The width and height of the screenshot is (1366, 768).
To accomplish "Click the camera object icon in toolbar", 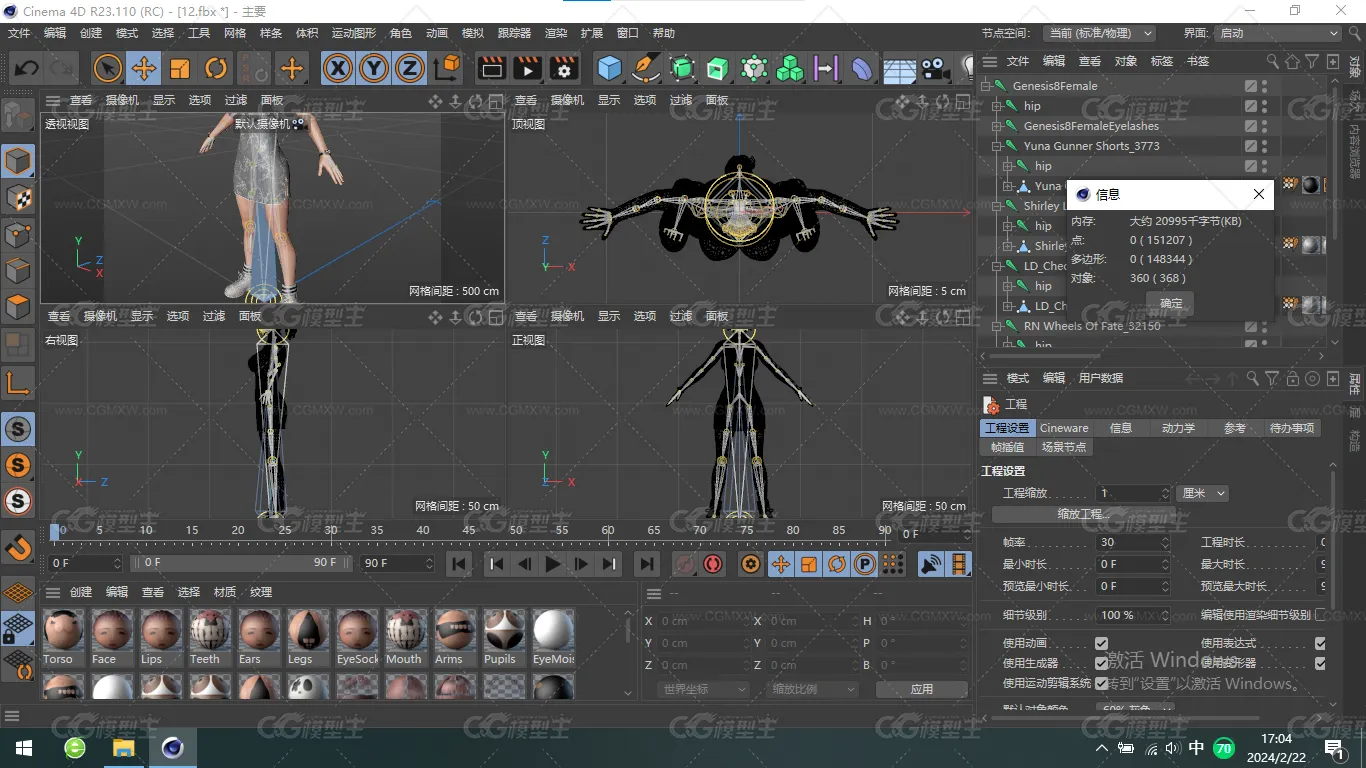I will (935, 68).
